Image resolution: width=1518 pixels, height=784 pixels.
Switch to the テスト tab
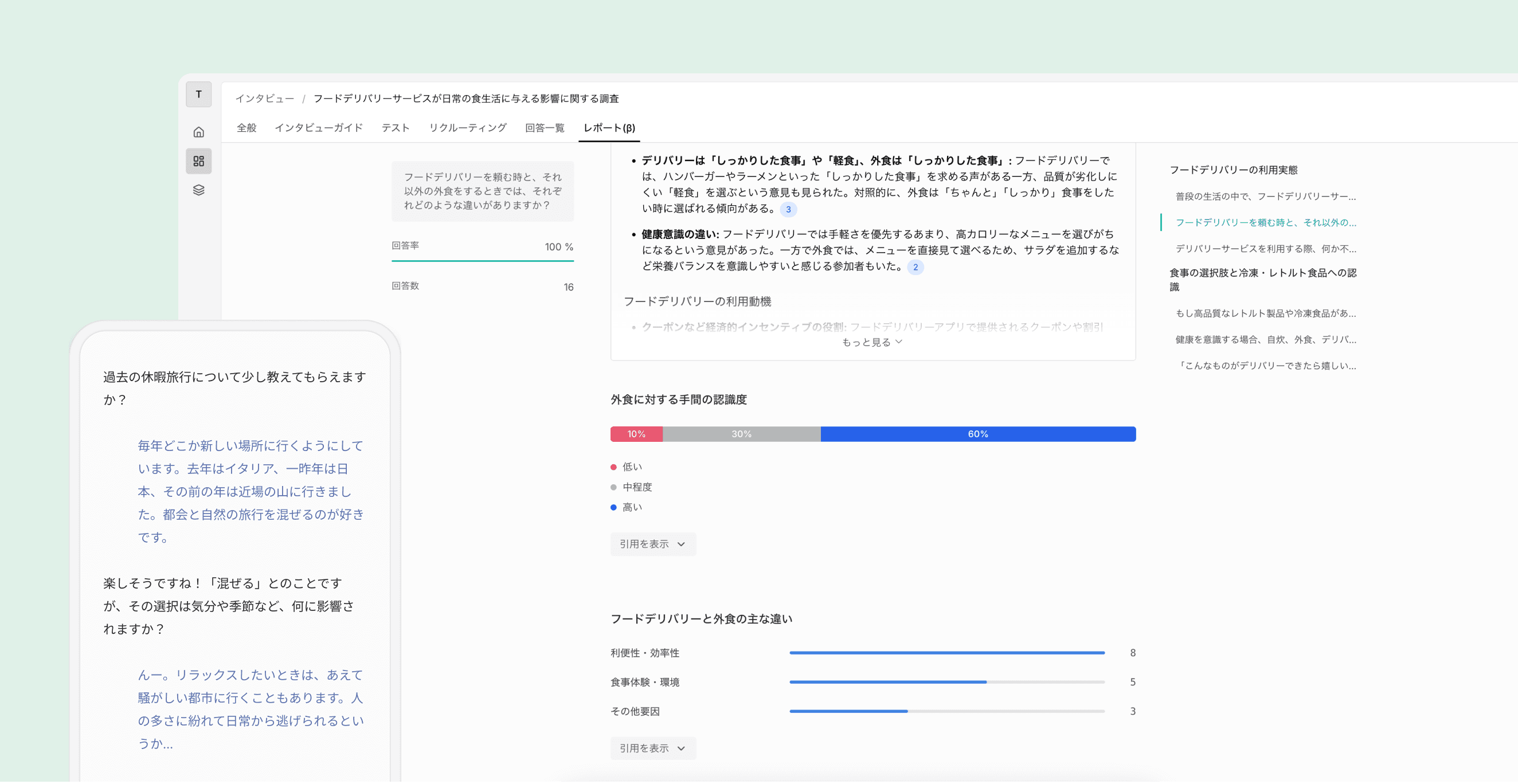coord(396,127)
